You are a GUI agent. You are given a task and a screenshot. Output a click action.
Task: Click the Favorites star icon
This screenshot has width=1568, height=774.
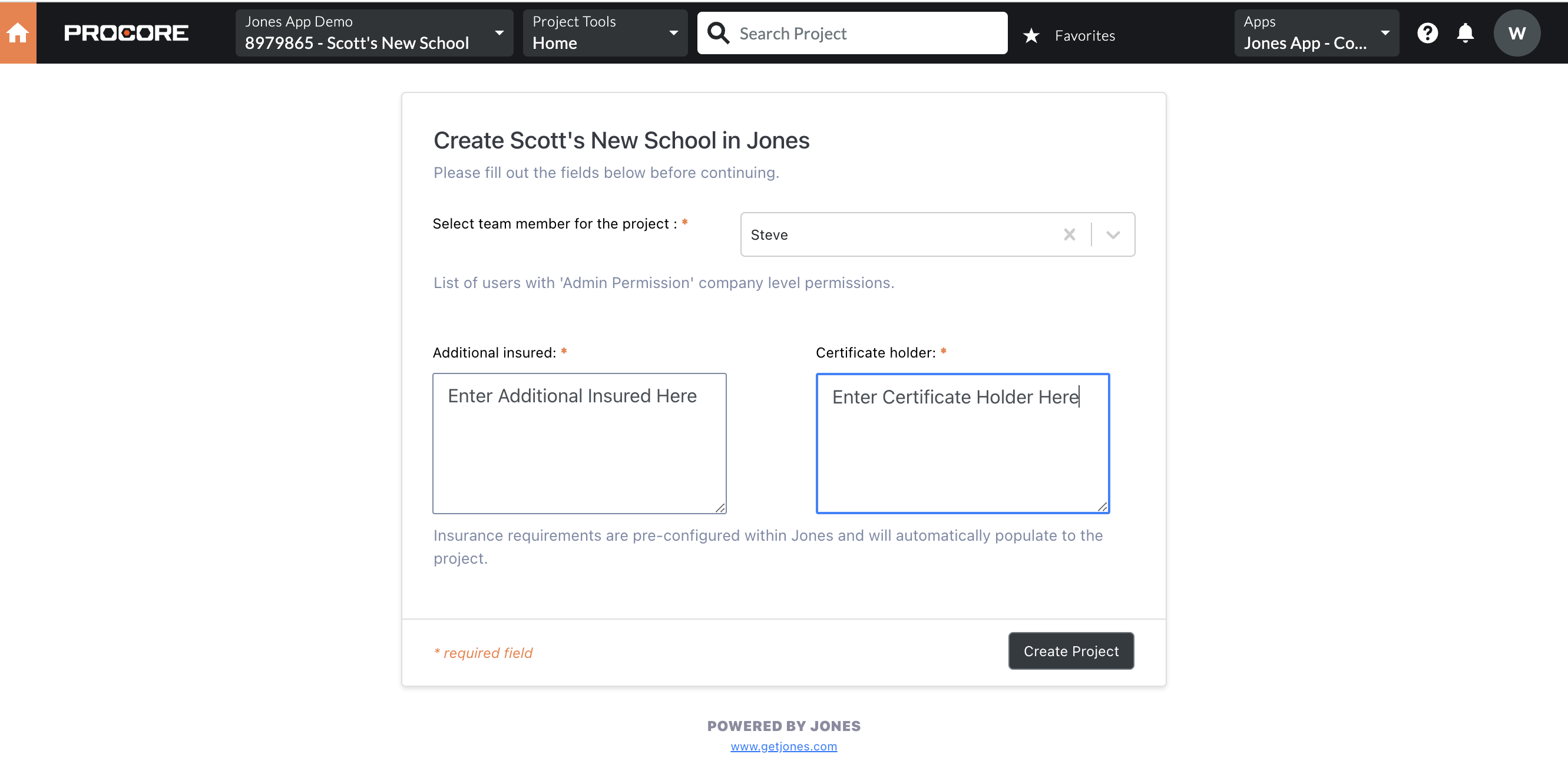click(x=1031, y=36)
